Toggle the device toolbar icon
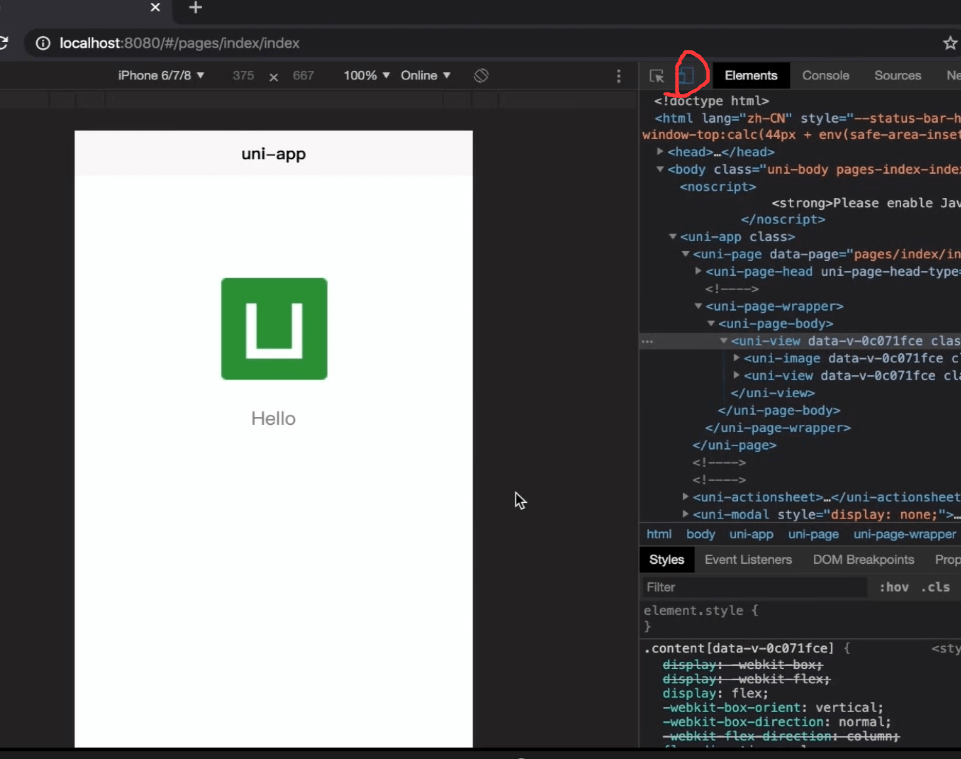961x759 pixels. click(686, 75)
